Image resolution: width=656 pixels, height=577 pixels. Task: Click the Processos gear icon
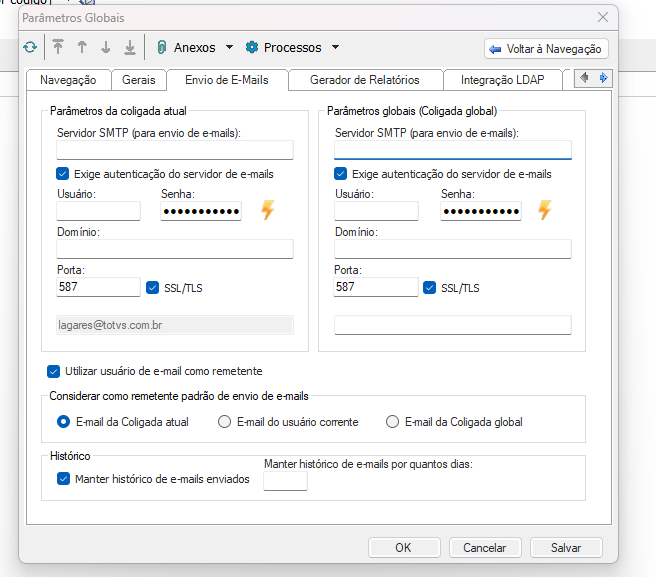point(252,47)
